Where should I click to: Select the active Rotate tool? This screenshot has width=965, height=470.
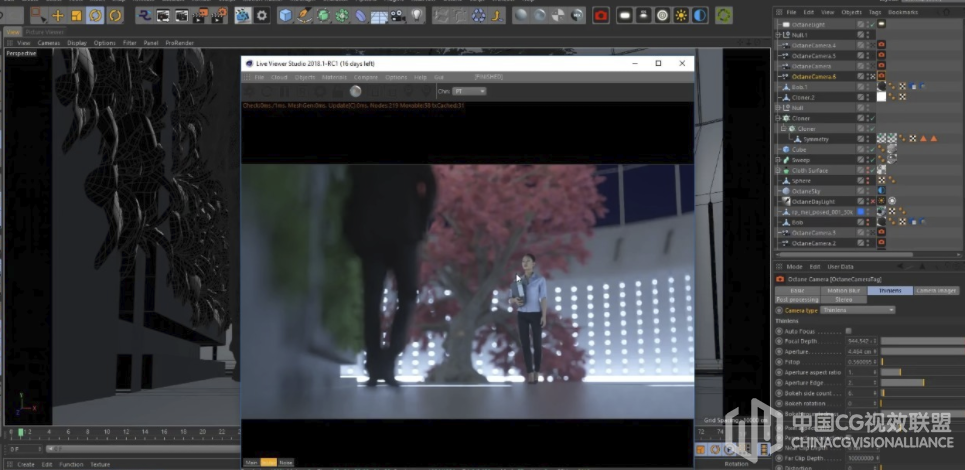pos(95,15)
